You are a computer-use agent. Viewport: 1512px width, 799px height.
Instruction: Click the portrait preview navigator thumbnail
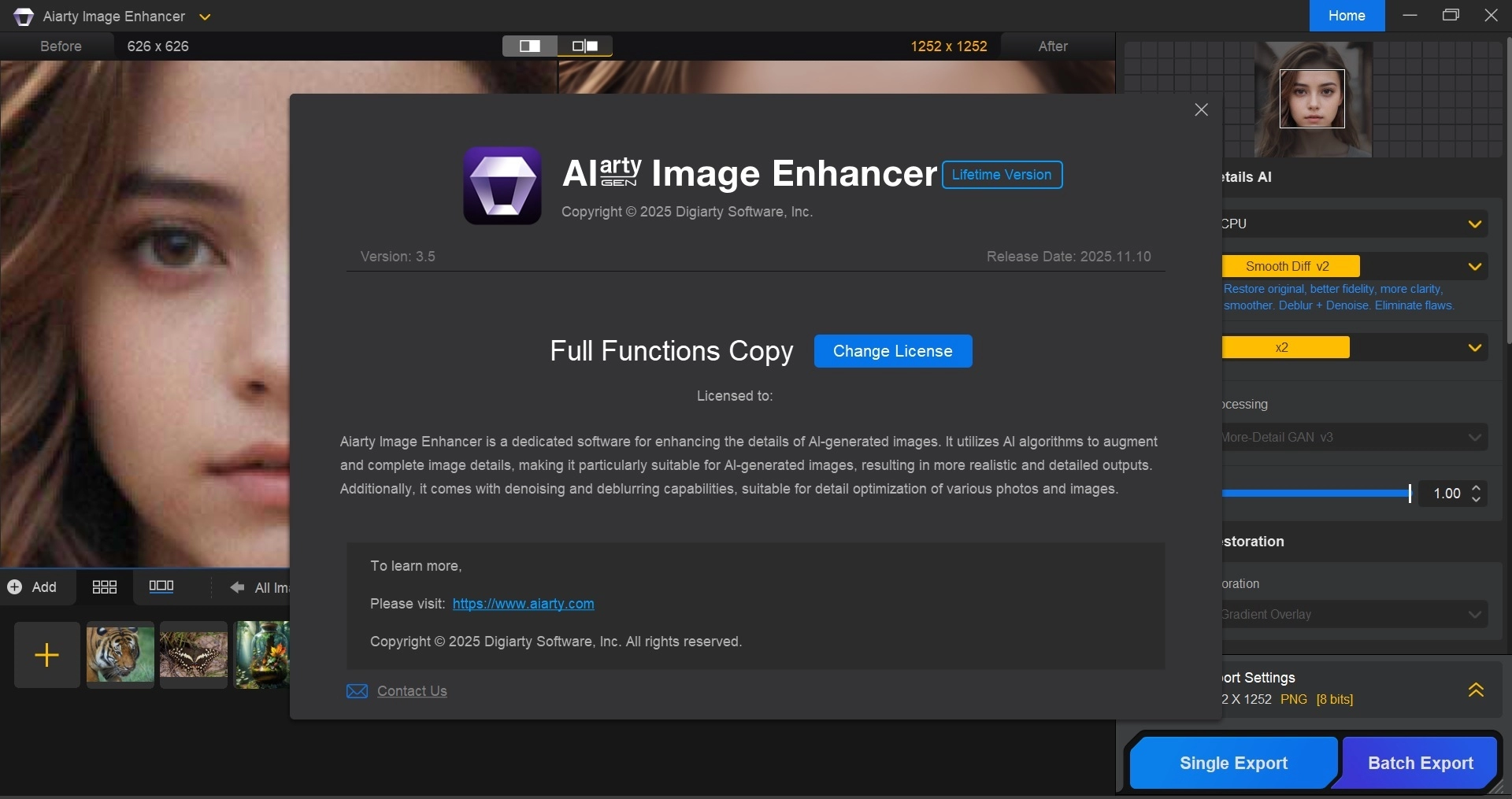click(x=1313, y=99)
